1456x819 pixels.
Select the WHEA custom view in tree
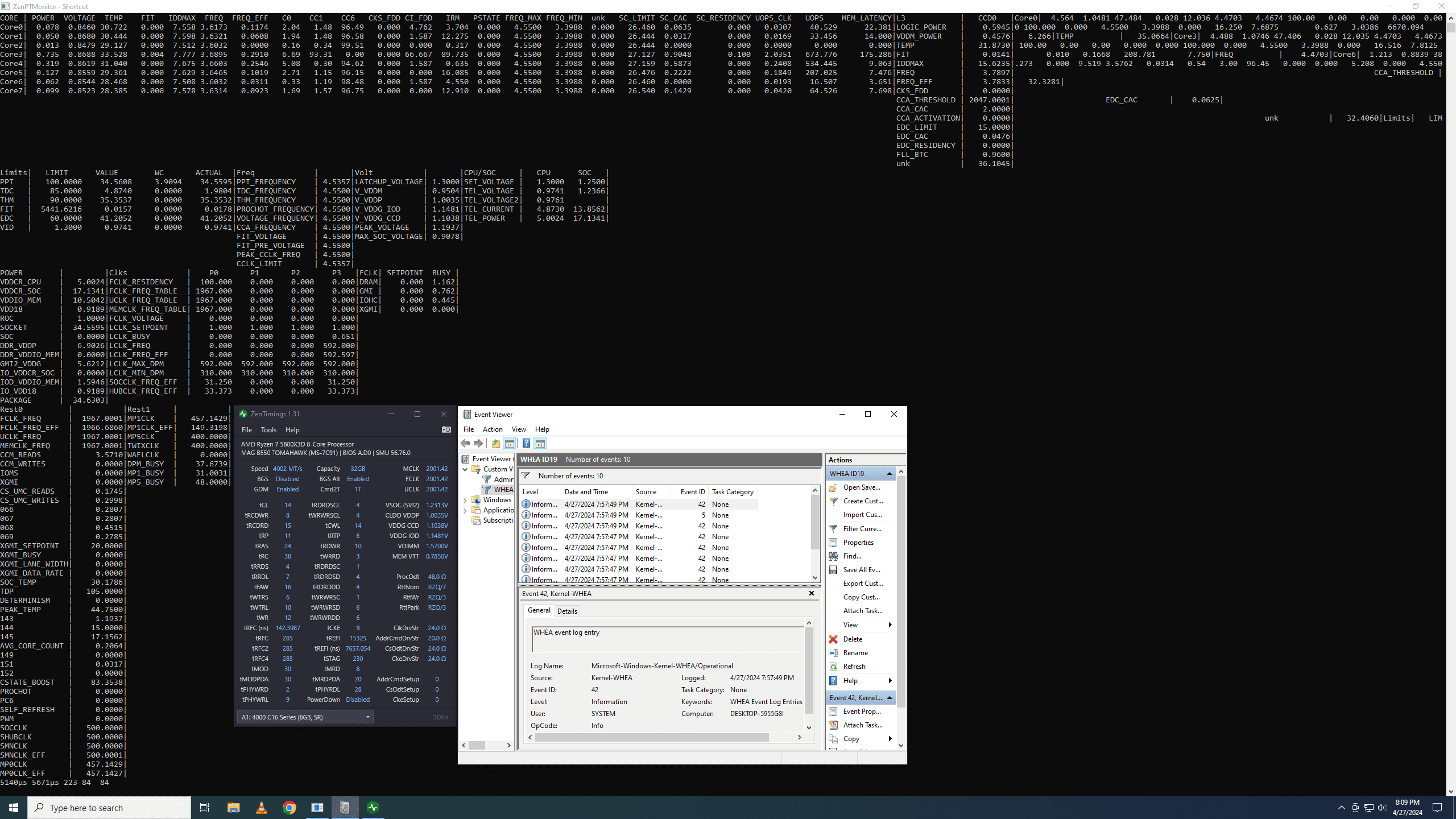coord(498,490)
